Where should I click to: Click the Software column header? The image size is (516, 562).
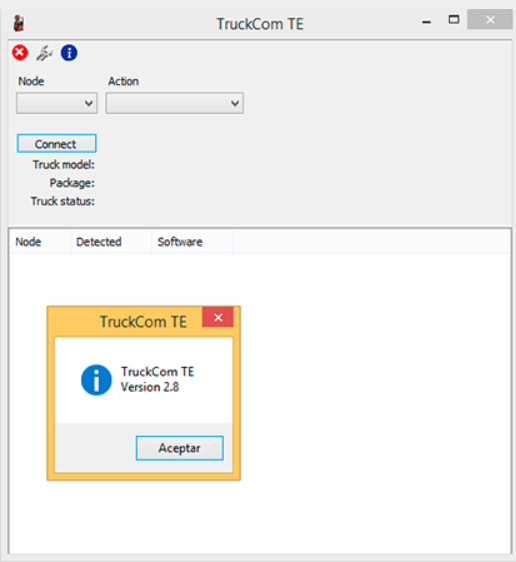(180, 242)
